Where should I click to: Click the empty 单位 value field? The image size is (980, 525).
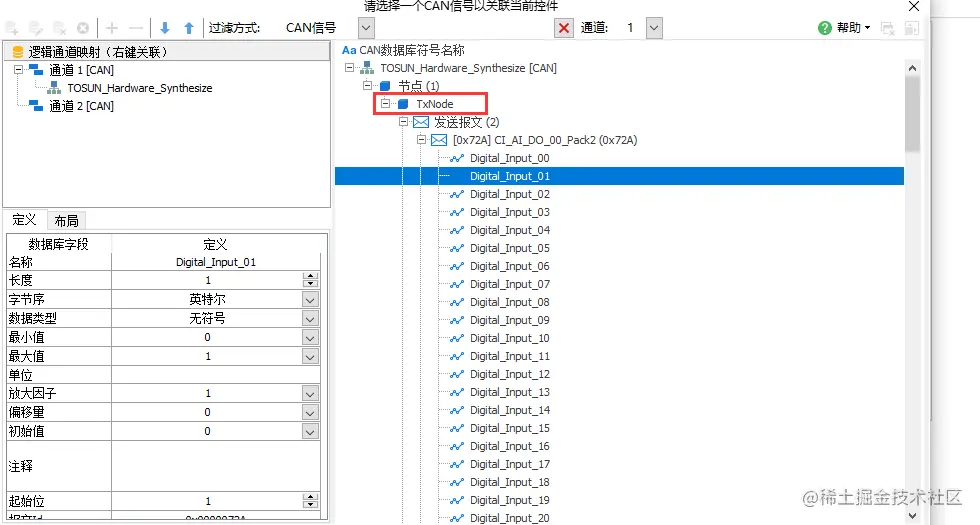point(216,374)
